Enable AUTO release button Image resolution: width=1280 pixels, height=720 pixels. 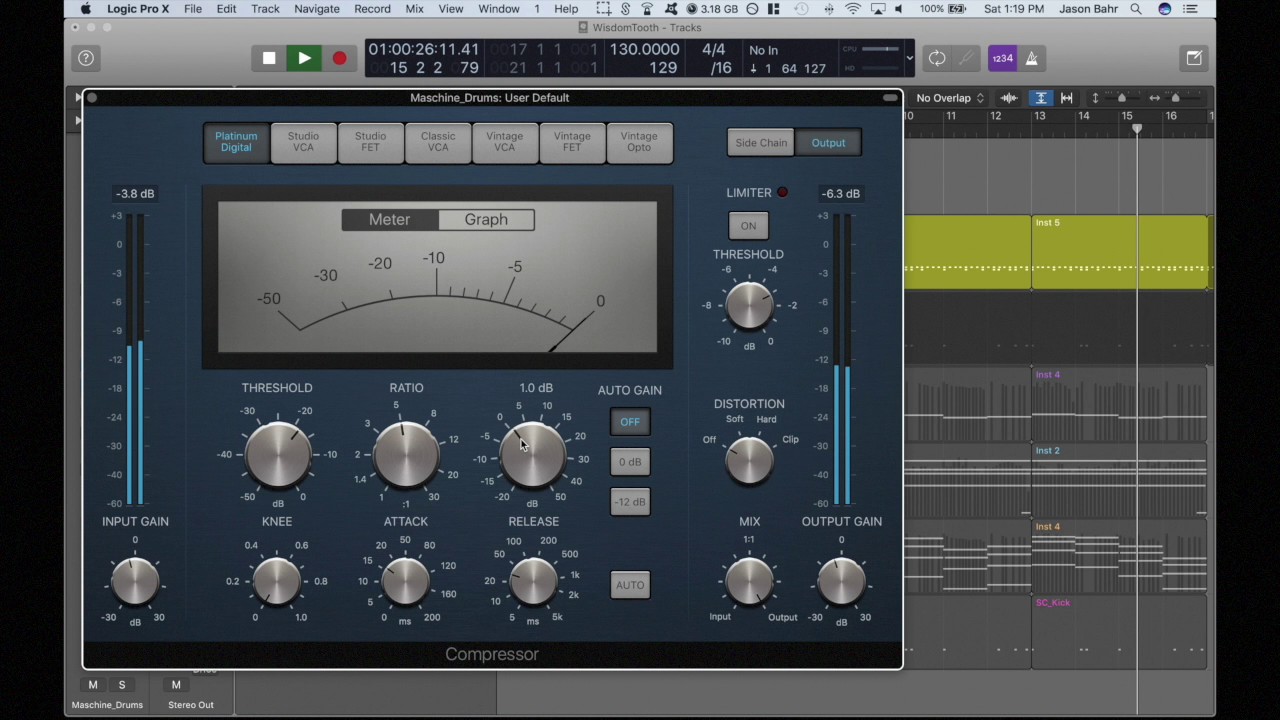pyautogui.click(x=630, y=585)
